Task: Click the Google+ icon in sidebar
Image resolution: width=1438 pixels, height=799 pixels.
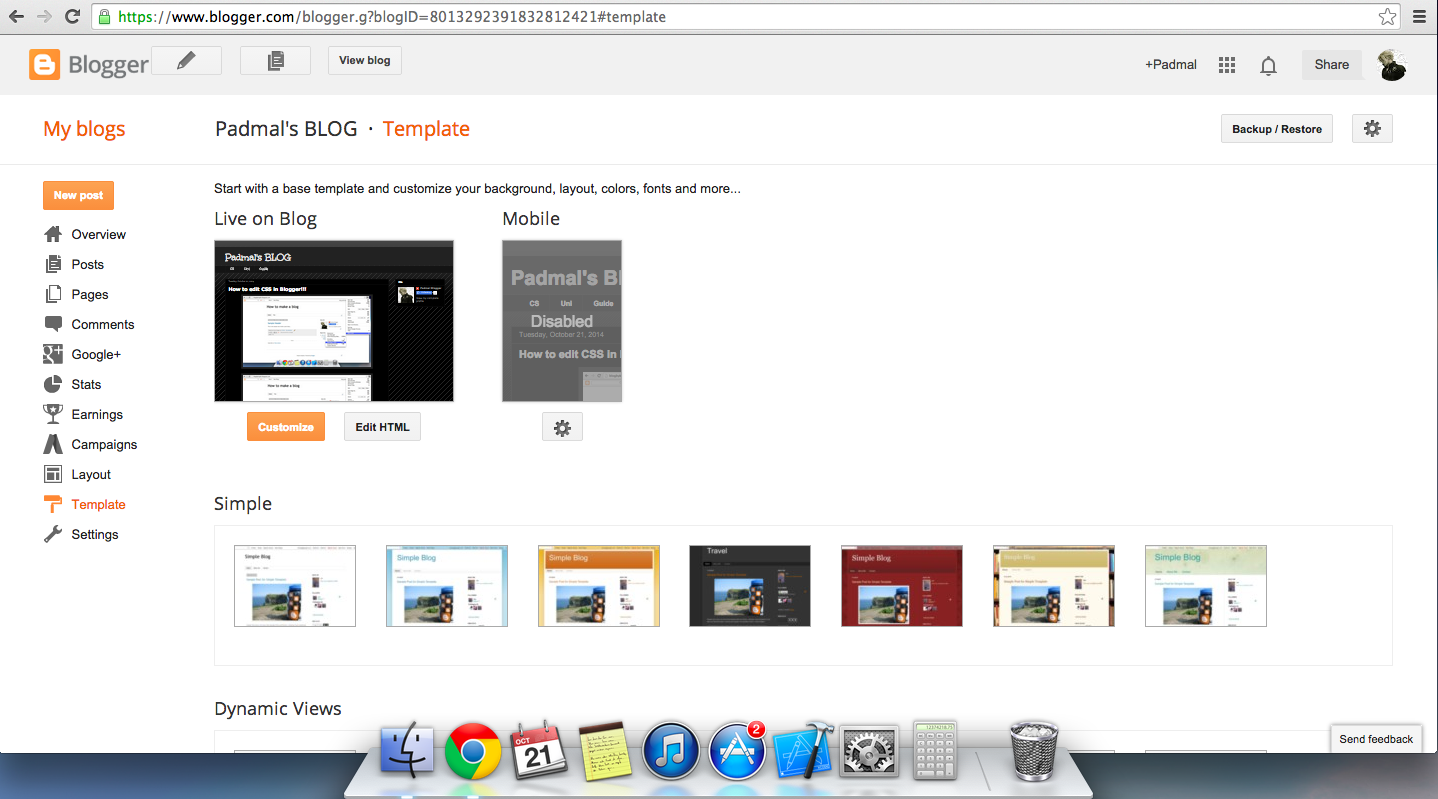Action: pyautogui.click(x=53, y=354)
